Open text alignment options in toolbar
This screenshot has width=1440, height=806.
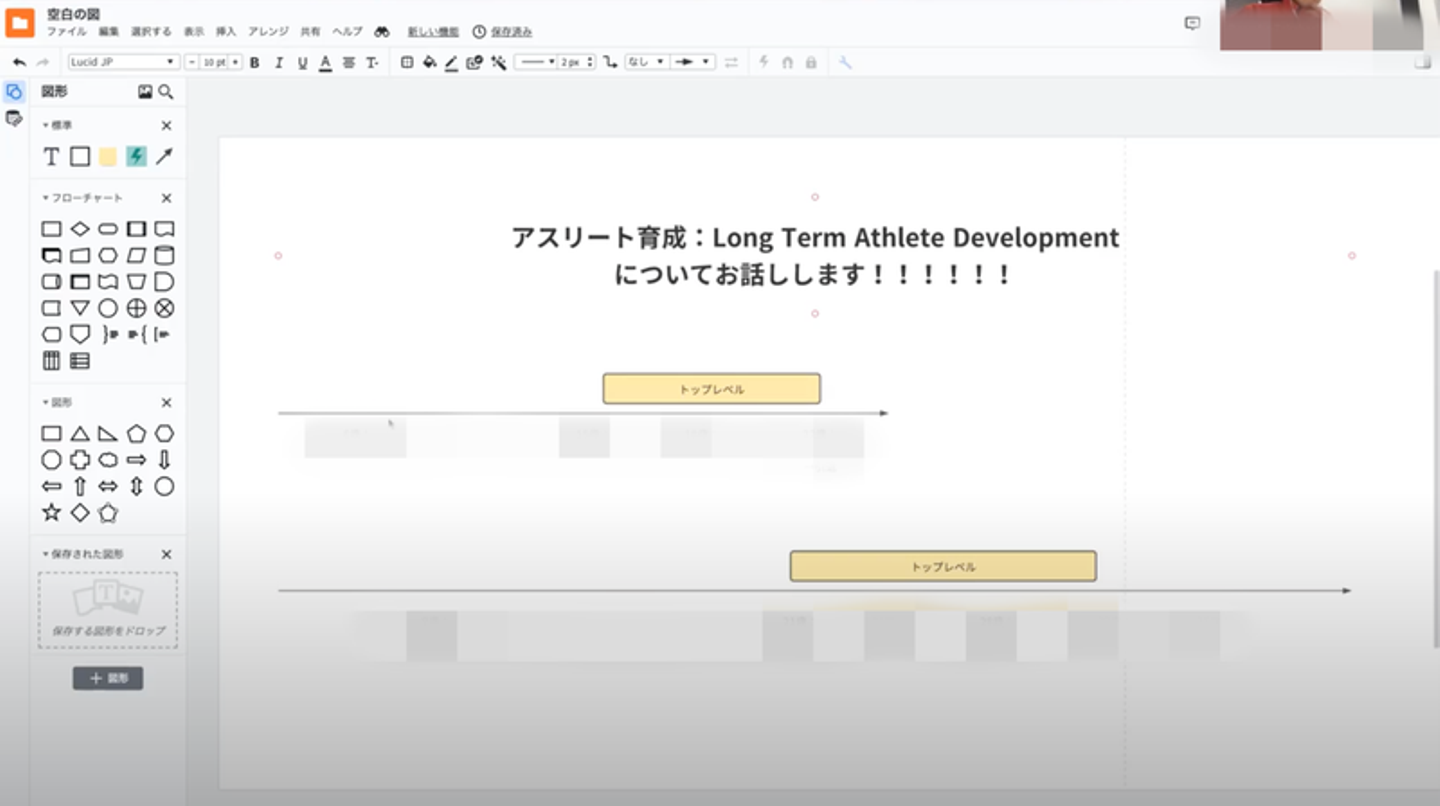349,62
